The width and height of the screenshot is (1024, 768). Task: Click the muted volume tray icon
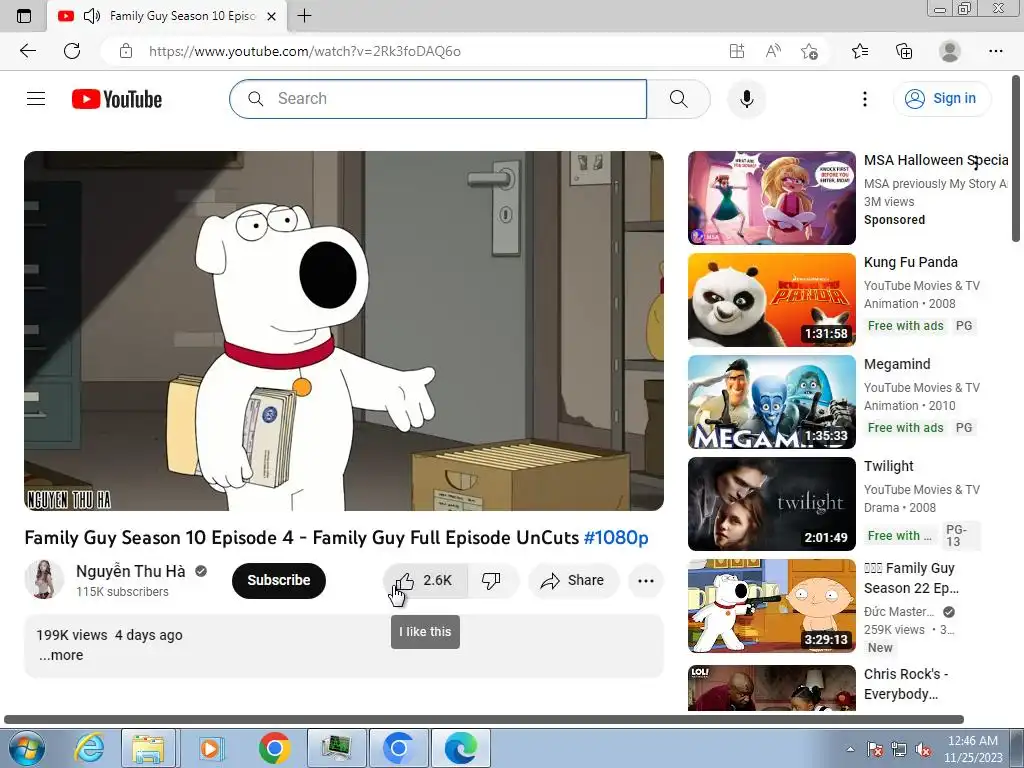pos(923,749)
